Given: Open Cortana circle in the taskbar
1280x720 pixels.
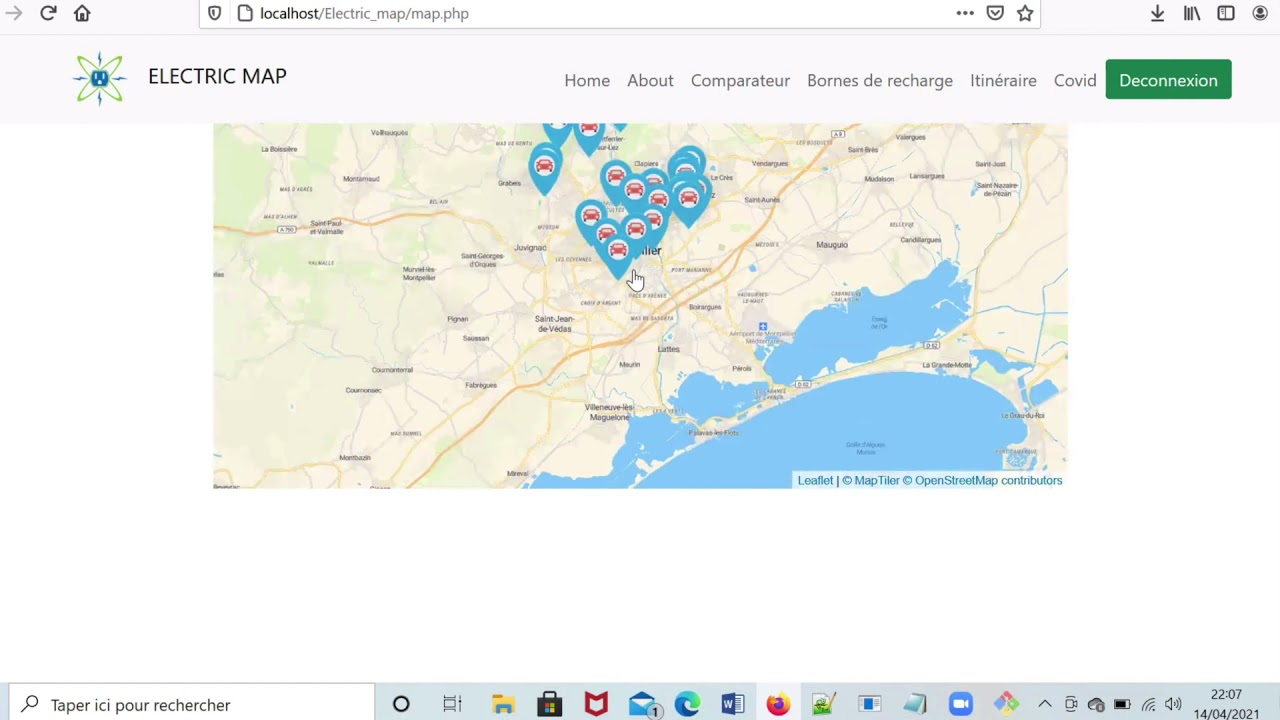Looking at the screenshot, I should pos(401,704).
